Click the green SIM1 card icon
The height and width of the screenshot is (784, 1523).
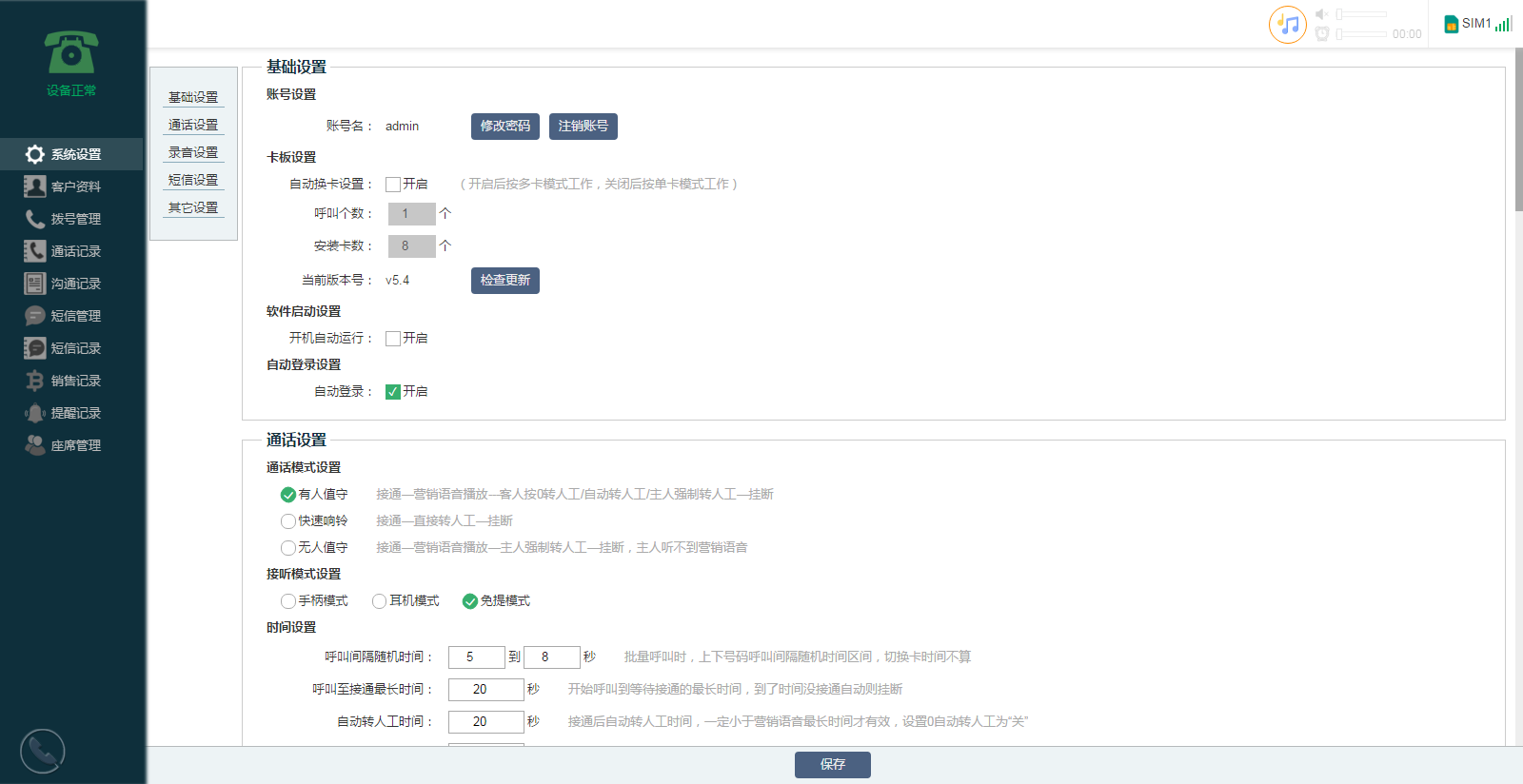coord(1451,24)
